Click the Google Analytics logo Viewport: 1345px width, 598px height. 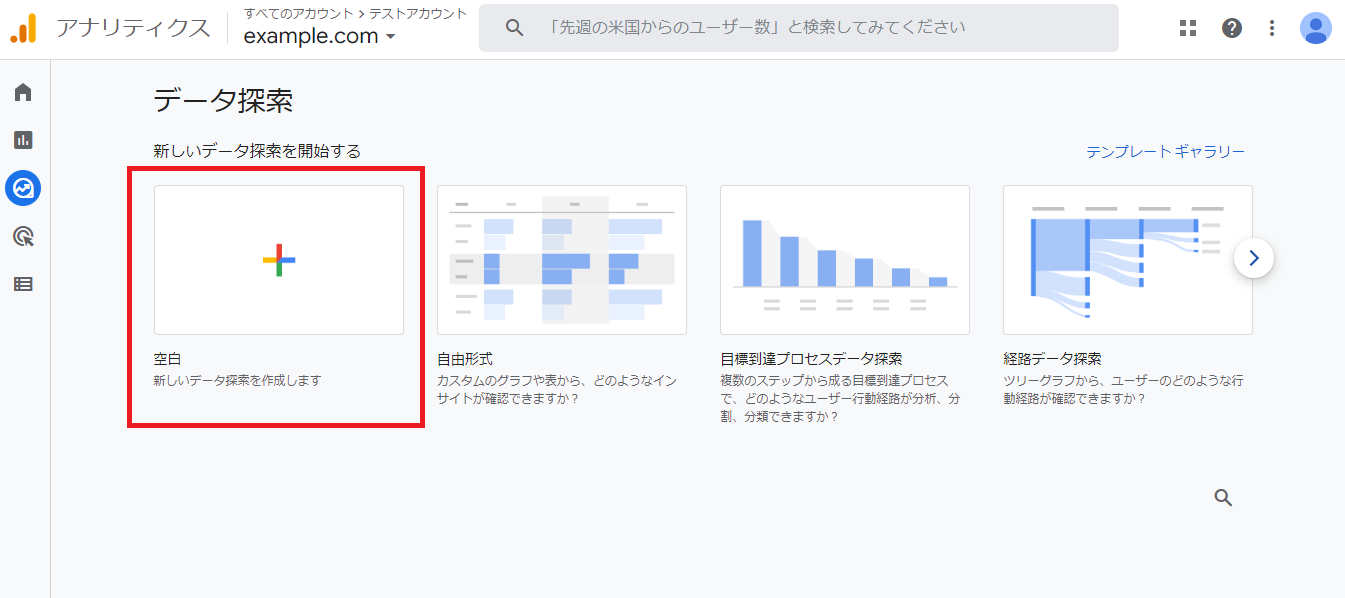[23, 28]
